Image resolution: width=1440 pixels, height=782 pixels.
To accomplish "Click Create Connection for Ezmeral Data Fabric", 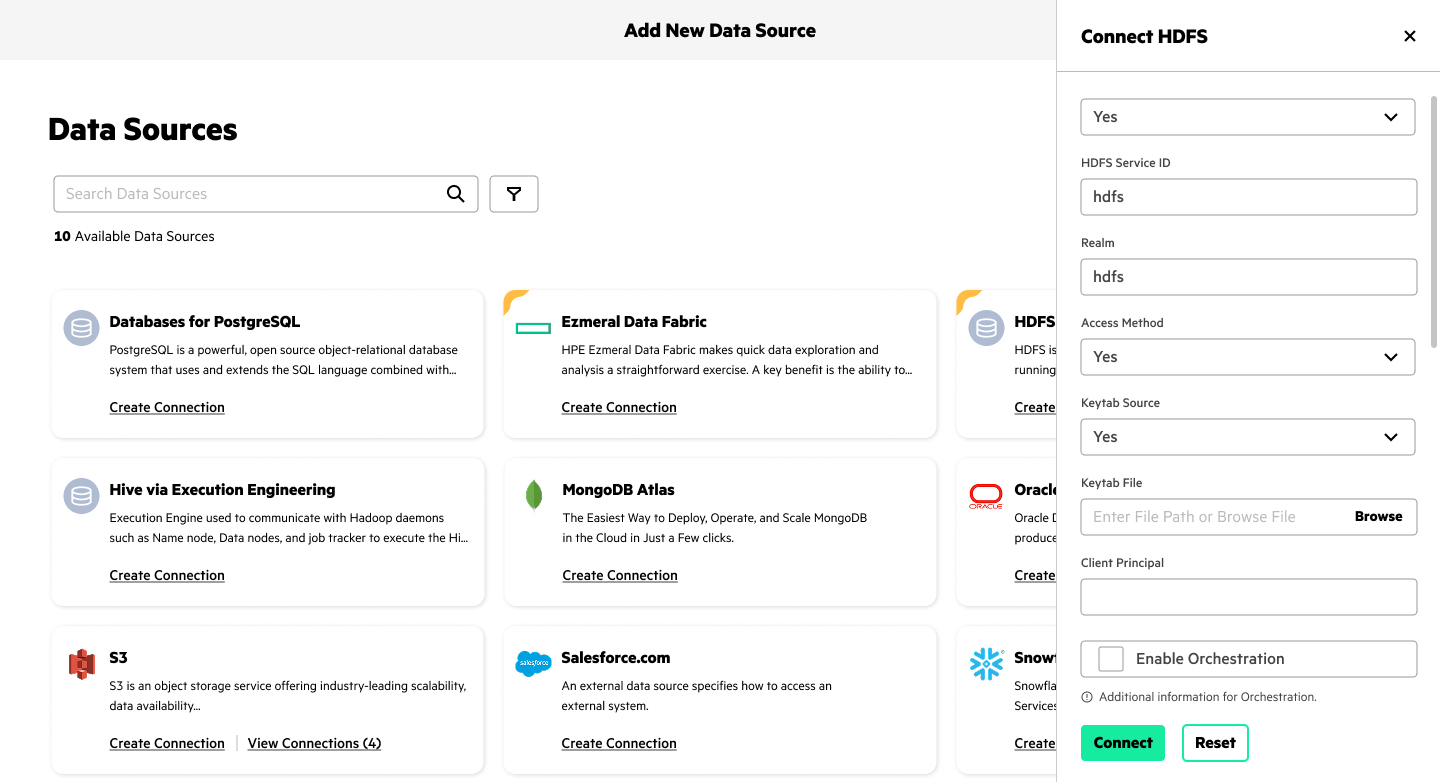I will (x=619, y=407).
